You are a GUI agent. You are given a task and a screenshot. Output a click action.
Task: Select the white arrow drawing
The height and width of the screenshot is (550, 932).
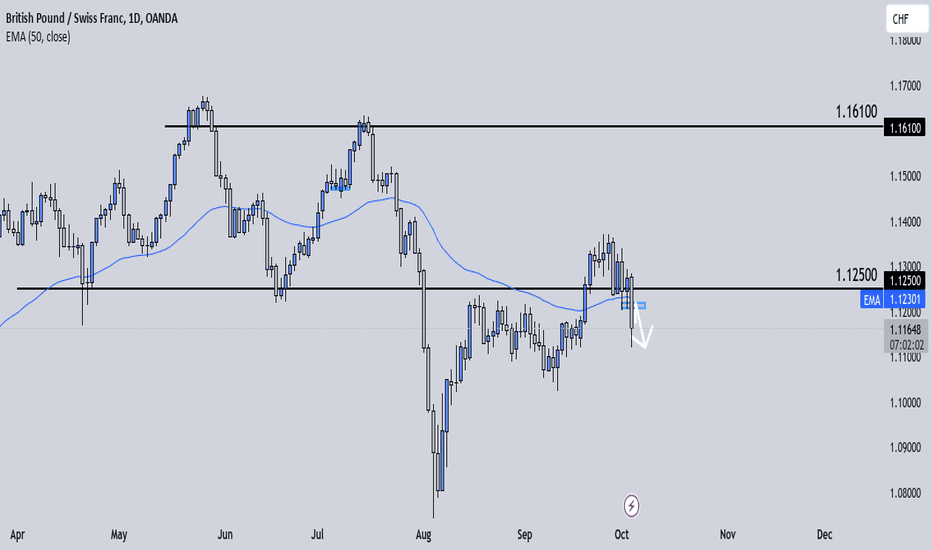(x=642, y=327)
